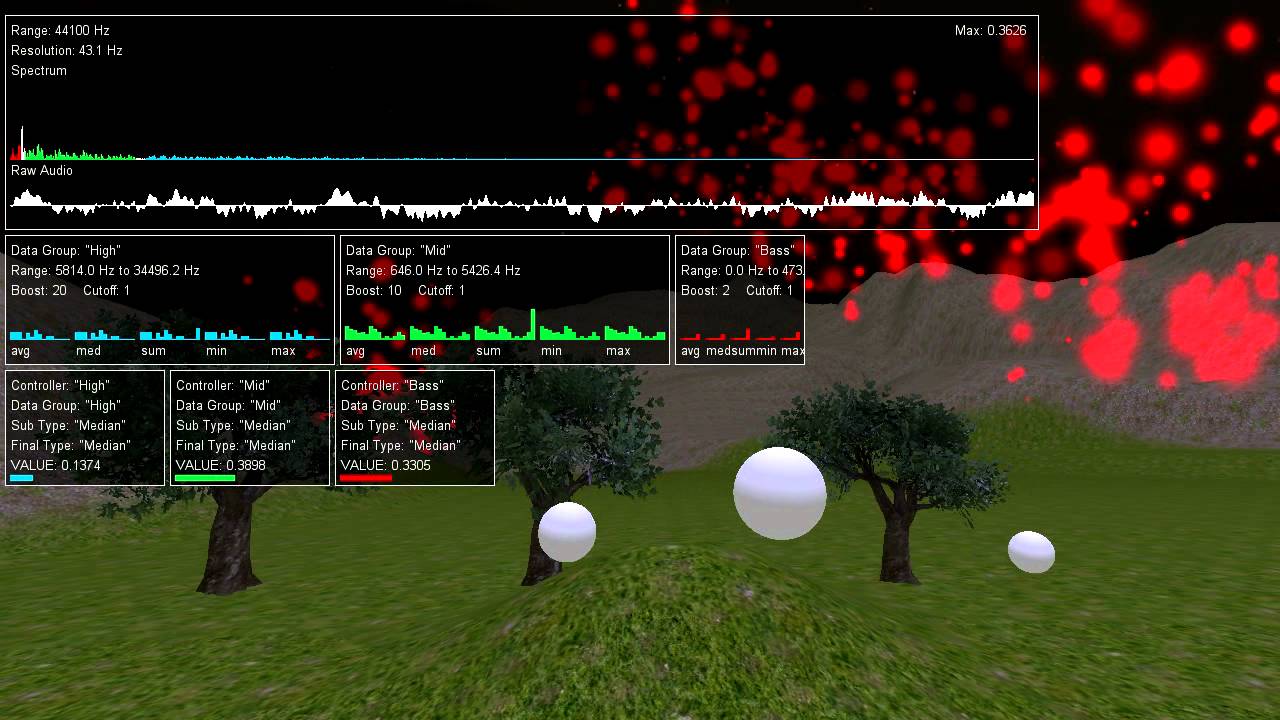Image resolution: width=1280 pixels, height=720 pixels.
Task: Click the largest white sphere
Action: tap(780, 493)
